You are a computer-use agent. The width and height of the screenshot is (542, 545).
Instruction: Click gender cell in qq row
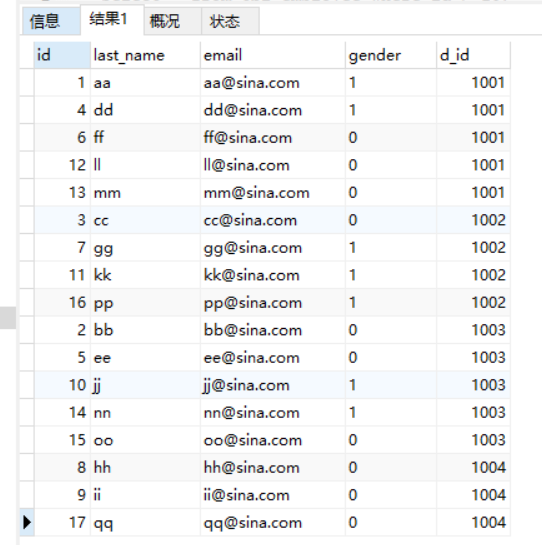391,522
